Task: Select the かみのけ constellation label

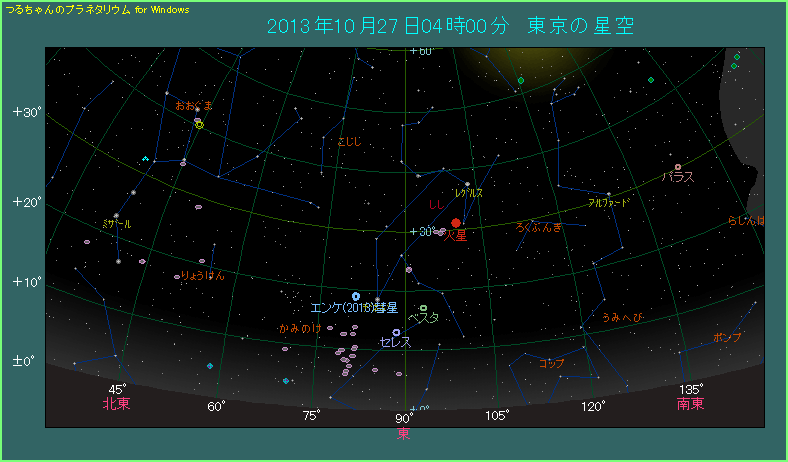Action: coord(299,328)
